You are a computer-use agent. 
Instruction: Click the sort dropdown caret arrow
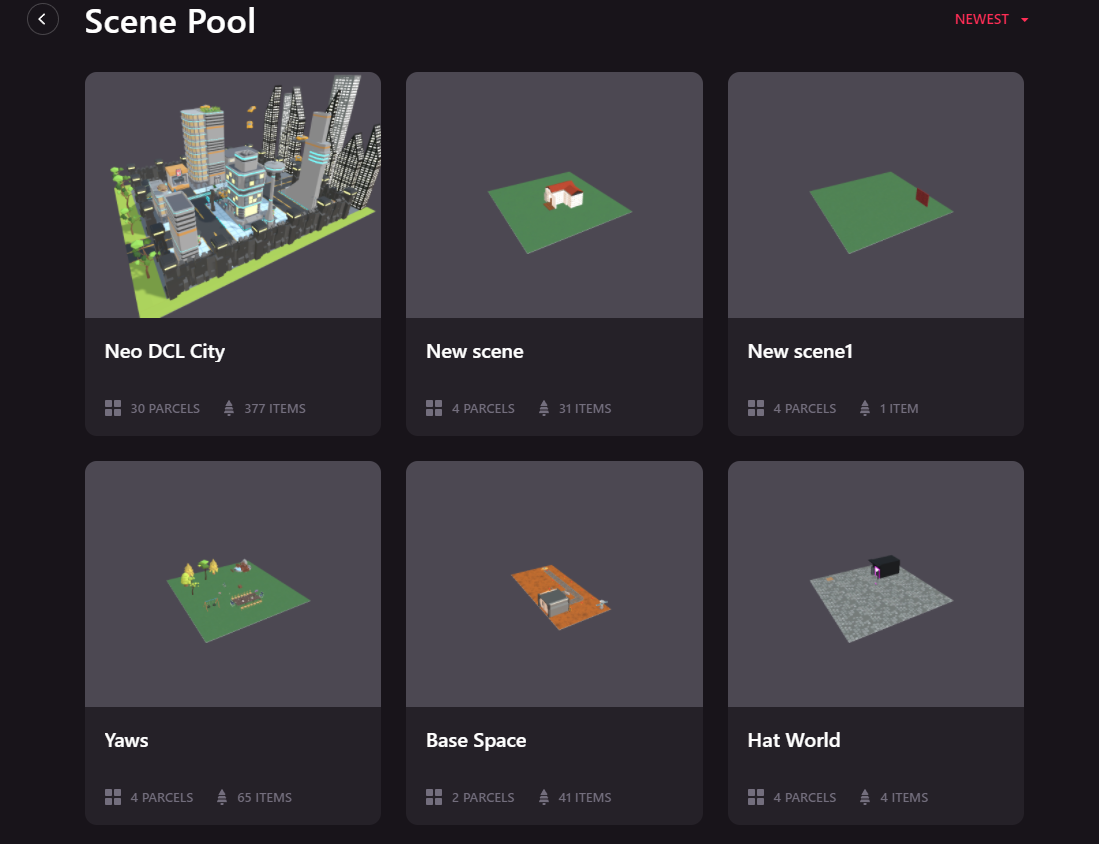pyautogui.click(x=1025, y=20)
